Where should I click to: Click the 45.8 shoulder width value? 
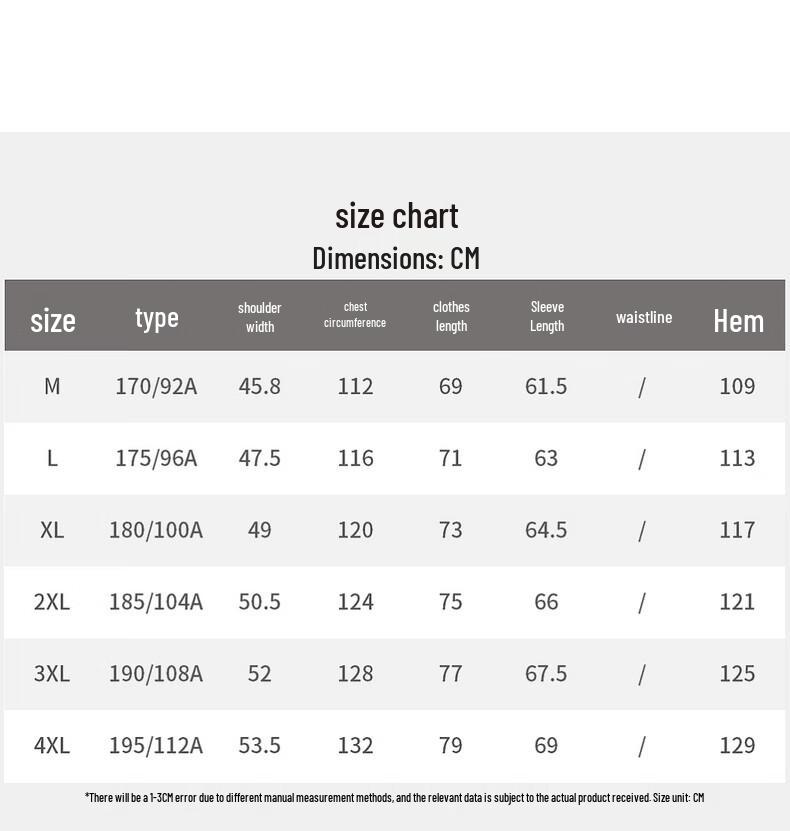tap(260, 386)
